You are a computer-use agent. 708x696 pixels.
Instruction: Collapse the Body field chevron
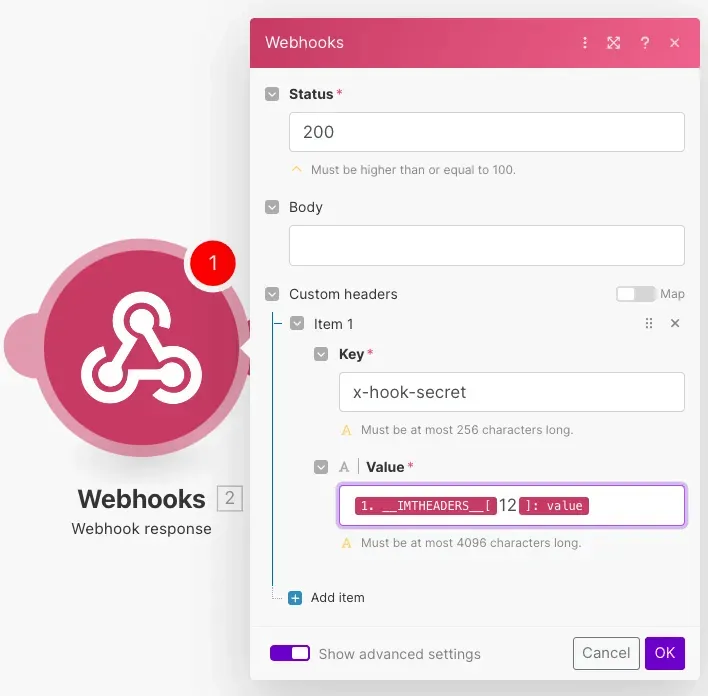[x=272, y=207]
